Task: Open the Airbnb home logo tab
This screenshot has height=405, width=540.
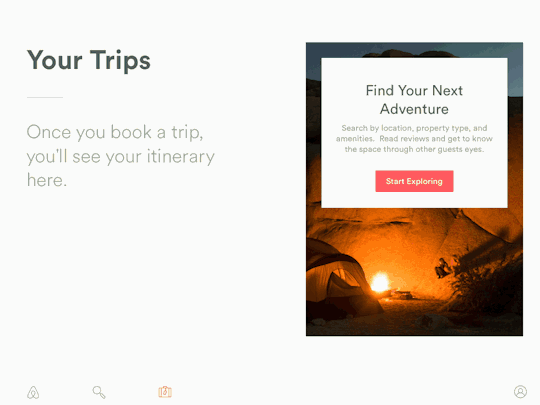Action: (x=33, y=392)
